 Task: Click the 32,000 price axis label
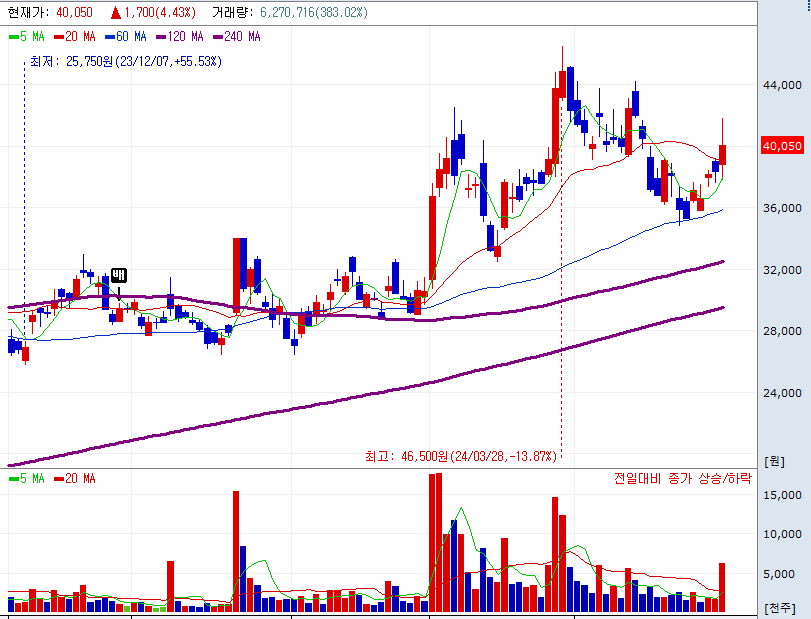(x=782, y=270)
